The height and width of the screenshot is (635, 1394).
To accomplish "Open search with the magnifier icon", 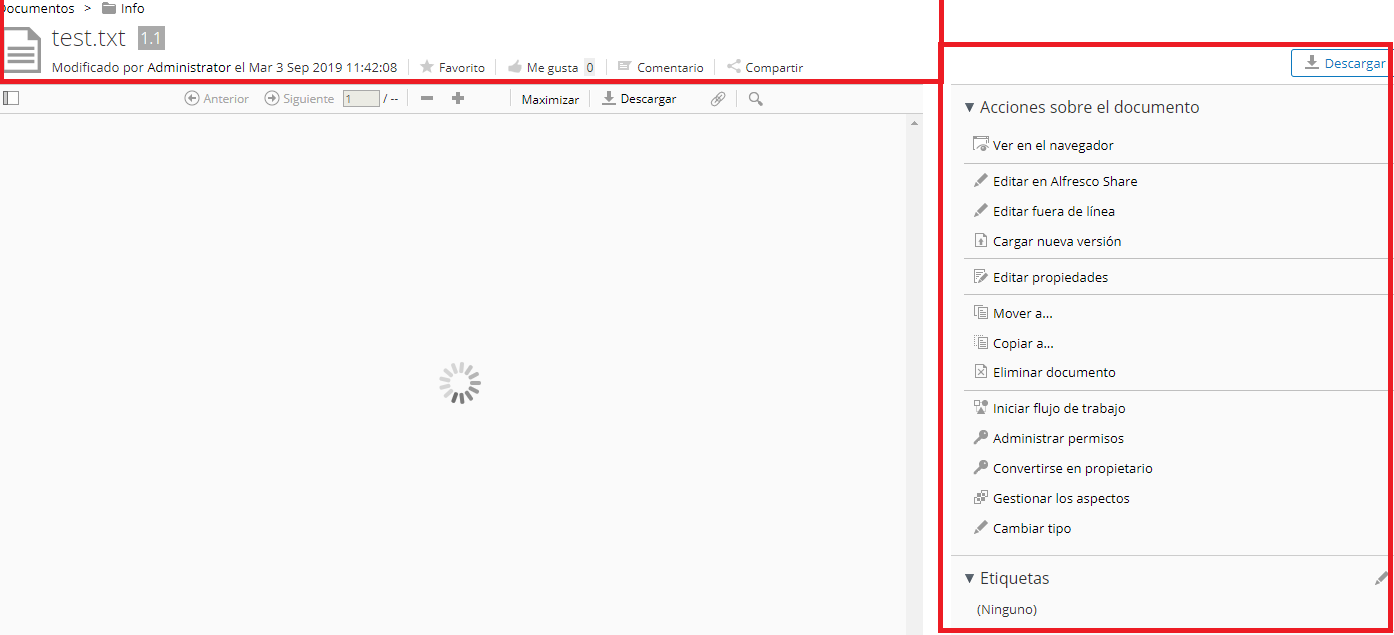I will click(x=756, y=99).
